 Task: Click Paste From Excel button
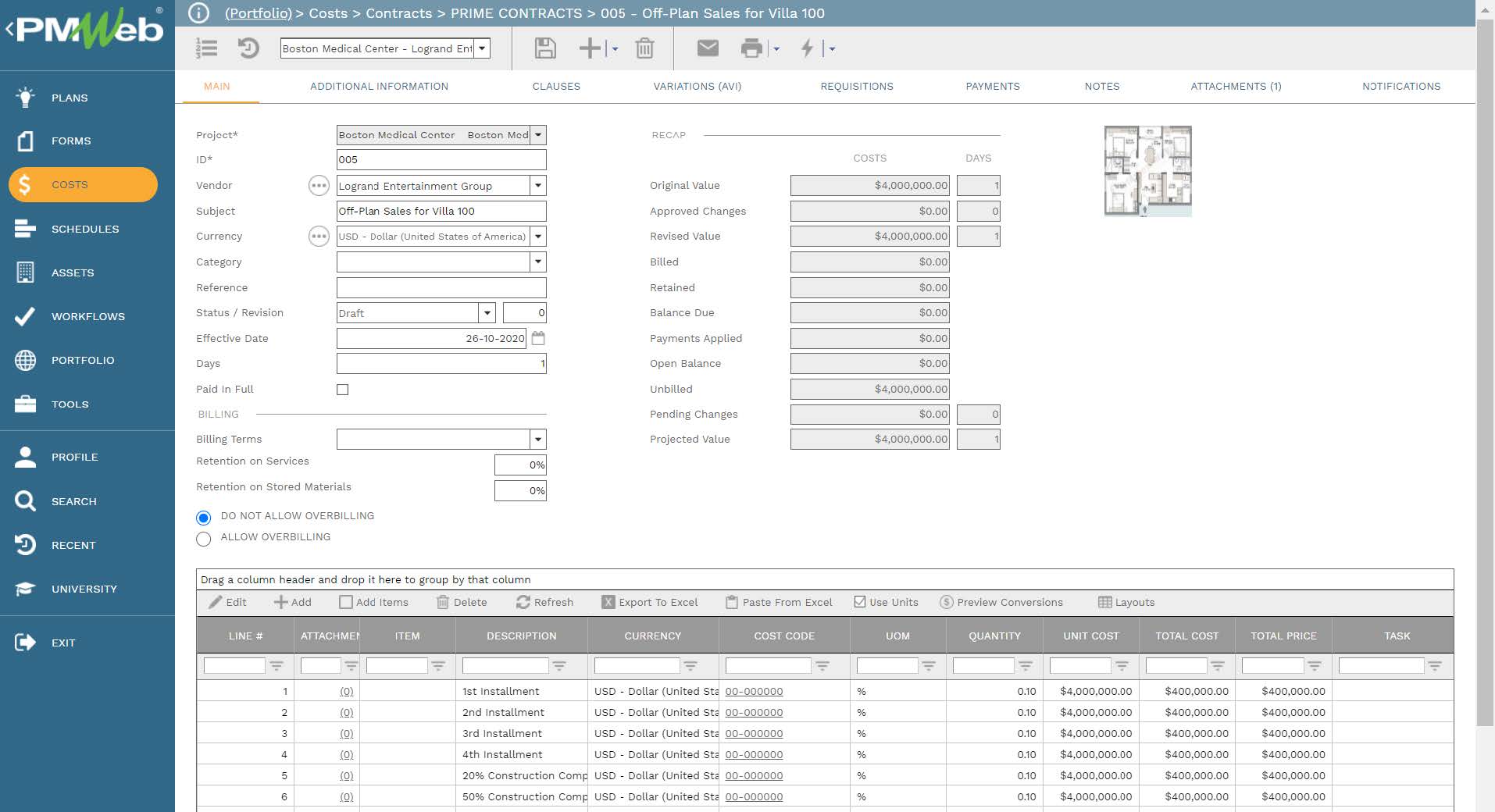(x=779, y=602)
